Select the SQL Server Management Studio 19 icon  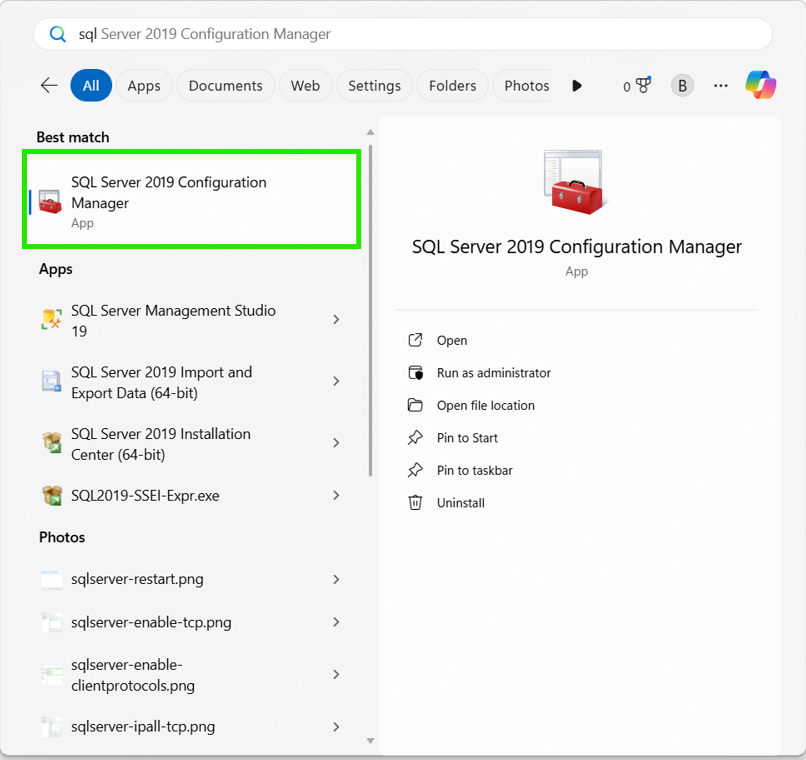click(x=48, y=320)
